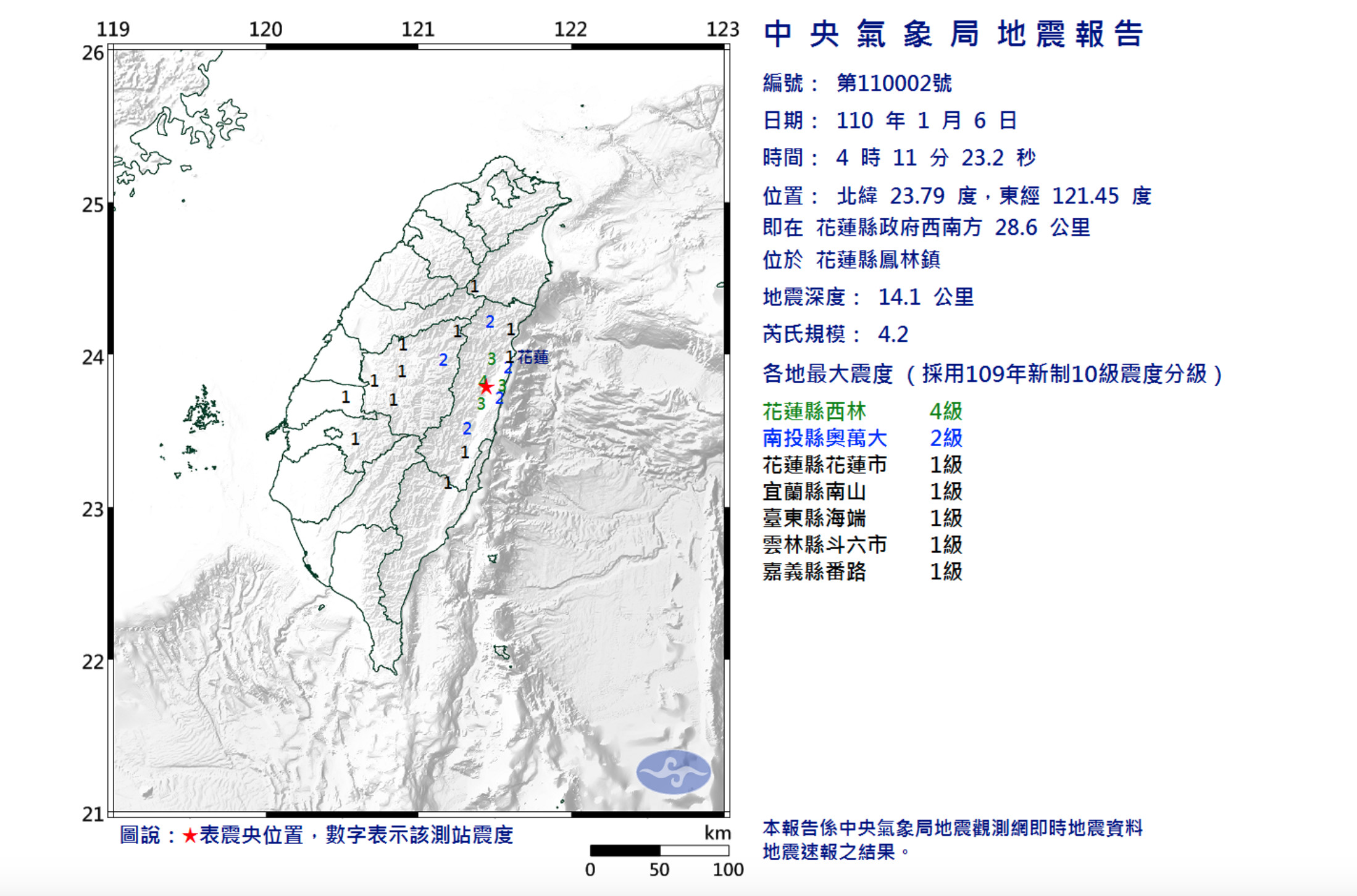Click the legend text 數字表示該測站震度
The image size is (1357, 896).
419,836
